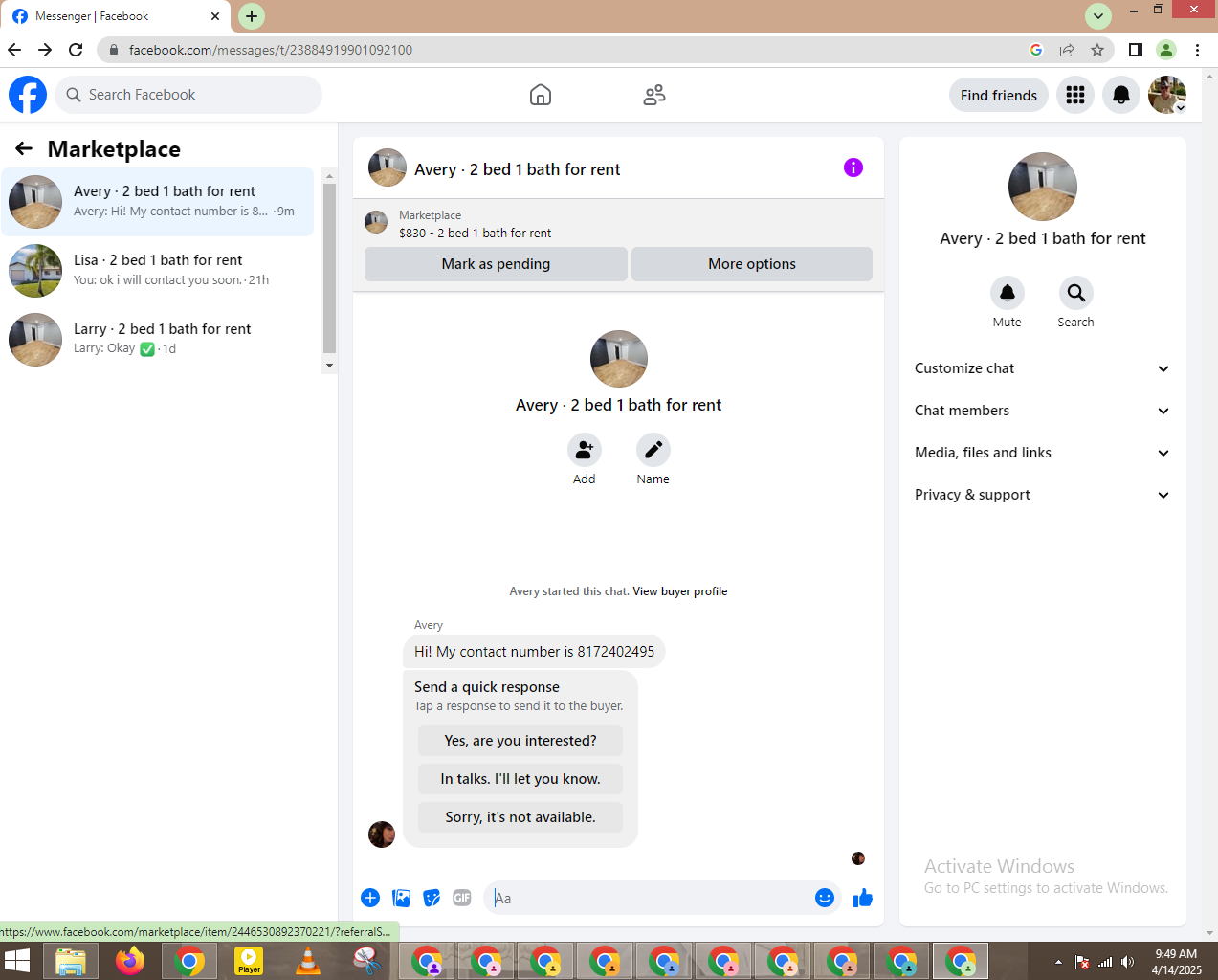The width and height of the screenshot is (1218, 980).
Task: Open the Facebook menu grid icon
Action: coord(1075,95)
